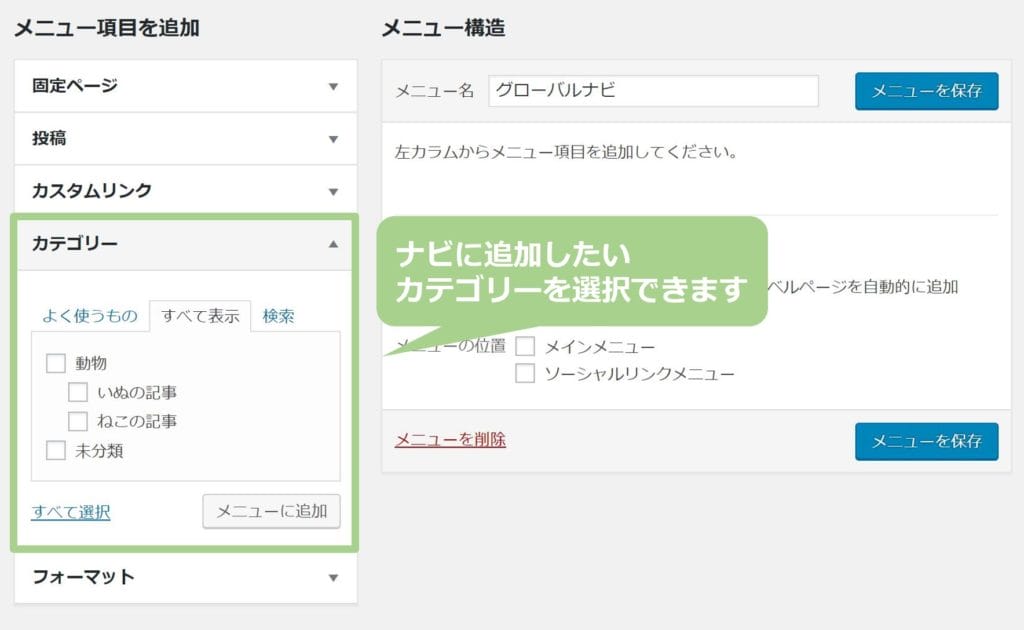Click the すべて選択 link
The image size is (1024, 630).
click(70, 512)
